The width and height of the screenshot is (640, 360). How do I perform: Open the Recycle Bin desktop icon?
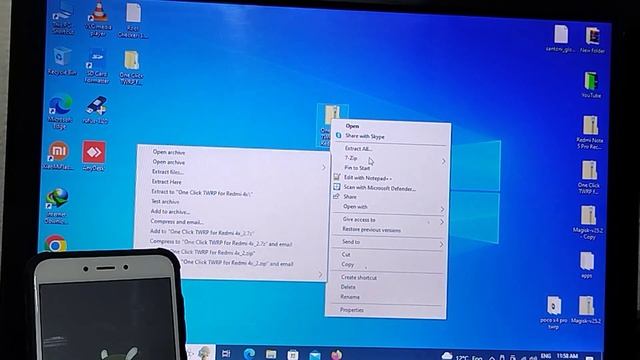pyautogui.click(x=62, y=61)
